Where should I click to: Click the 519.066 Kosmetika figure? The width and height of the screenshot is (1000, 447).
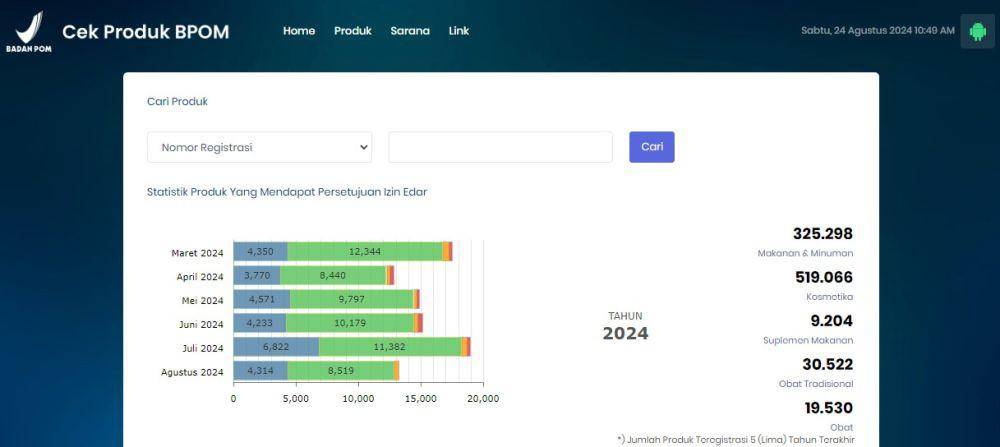point(824,277)
